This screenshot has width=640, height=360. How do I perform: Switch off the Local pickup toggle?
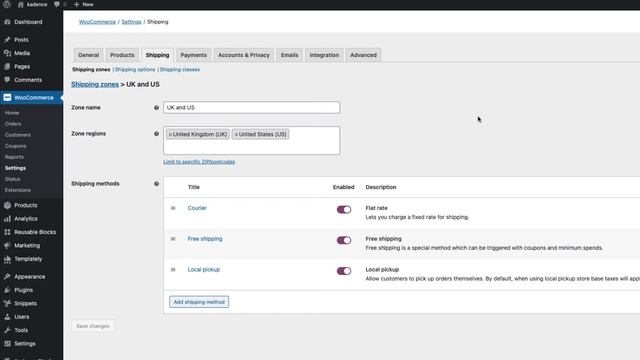pos(344,271)
